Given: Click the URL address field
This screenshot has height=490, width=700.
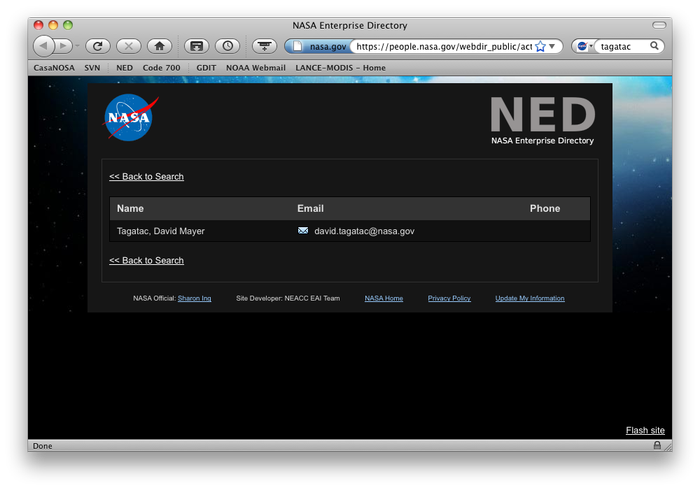Looking at the screenshot, I should pos(444,46).
